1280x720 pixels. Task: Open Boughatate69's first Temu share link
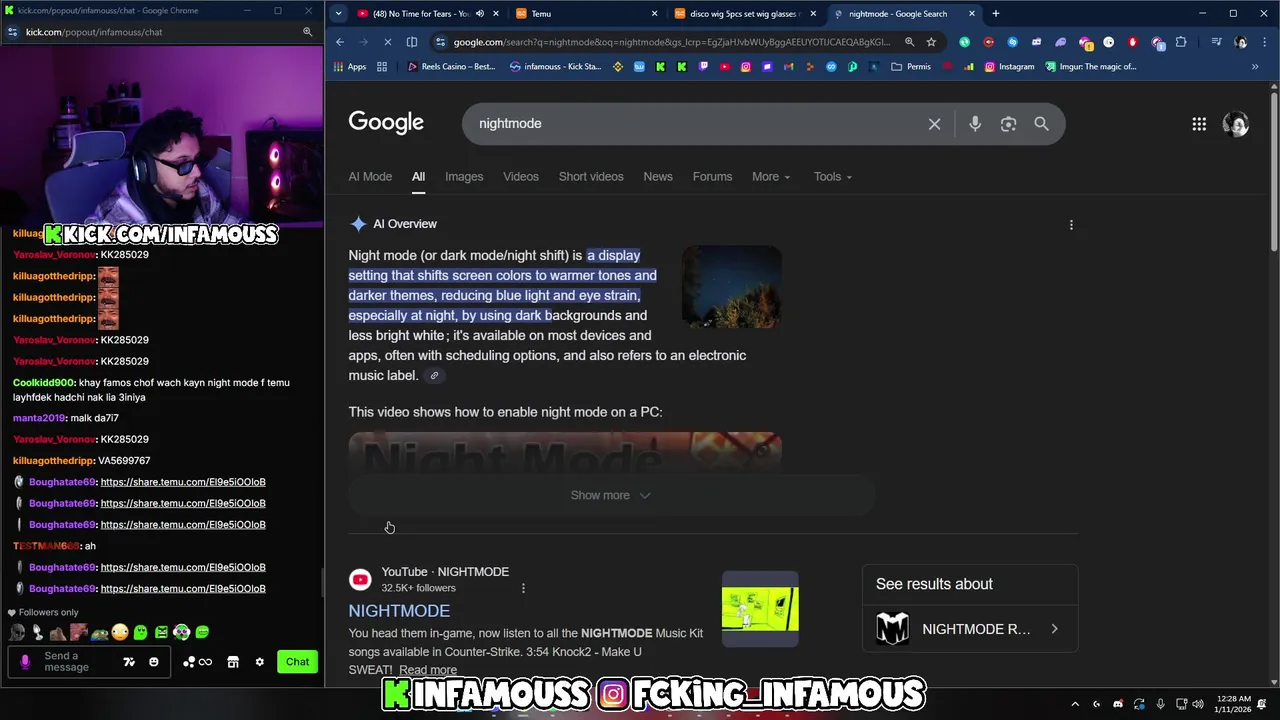(183, 482)
